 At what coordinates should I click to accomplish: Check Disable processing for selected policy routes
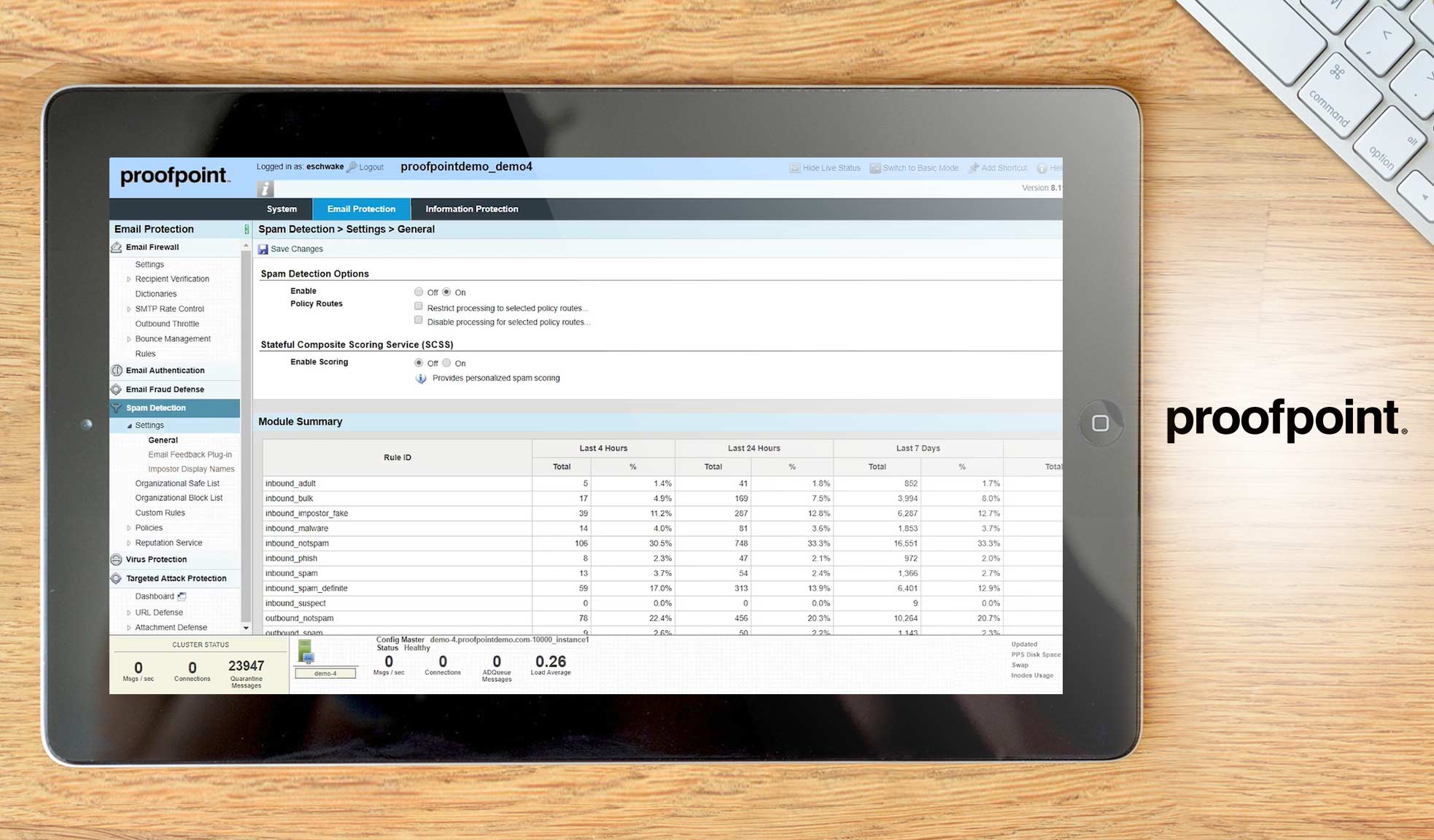click(x=419, y=320)
